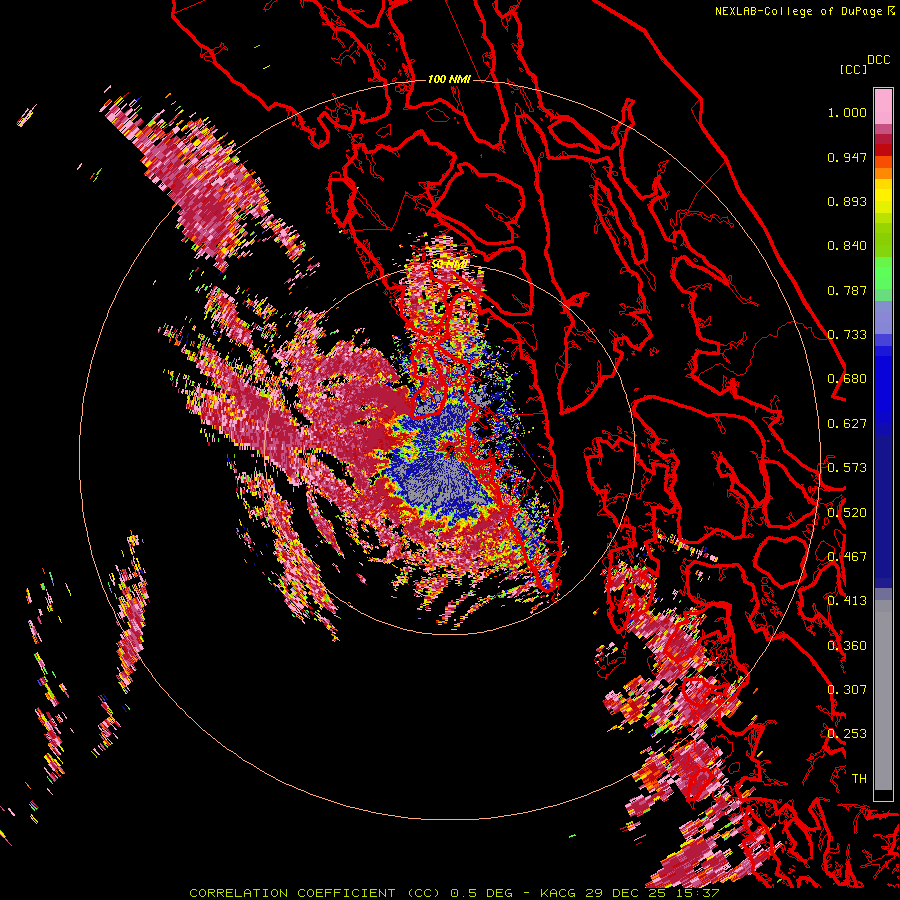Click the 0.947 scale value

tap(847, 157)
